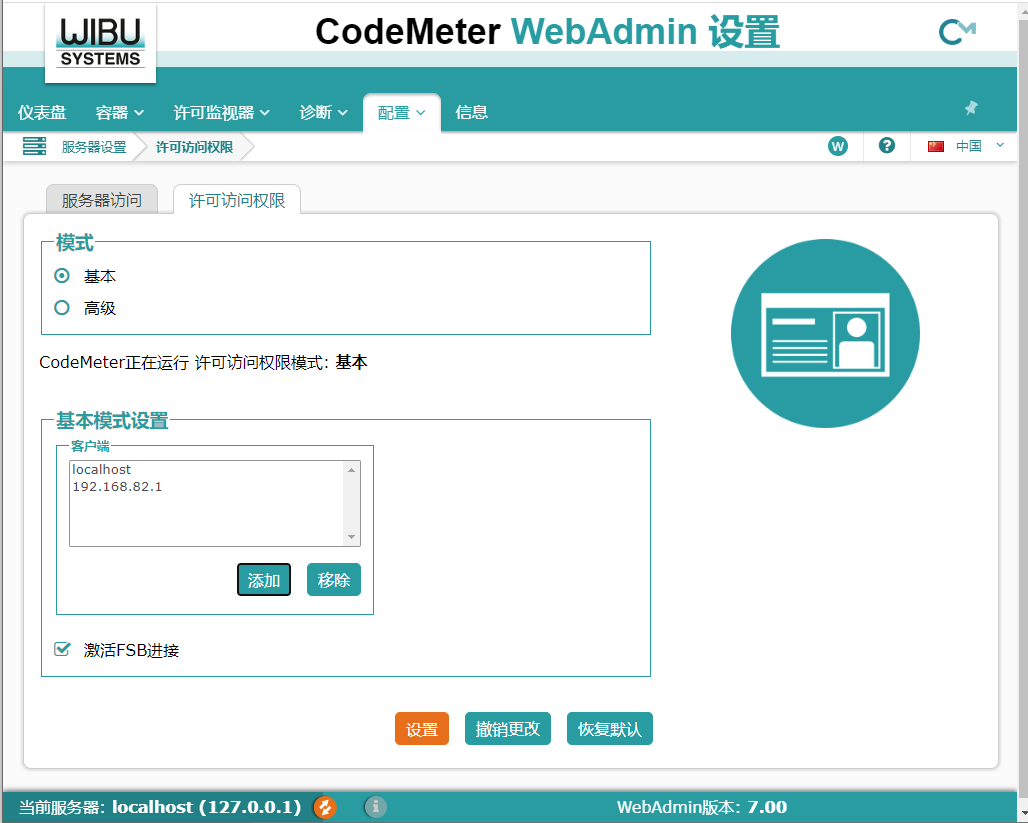Click the 移除 button
Image resolution: width=1028 pixels, height=823 pixels.
(x=334, y=580)
